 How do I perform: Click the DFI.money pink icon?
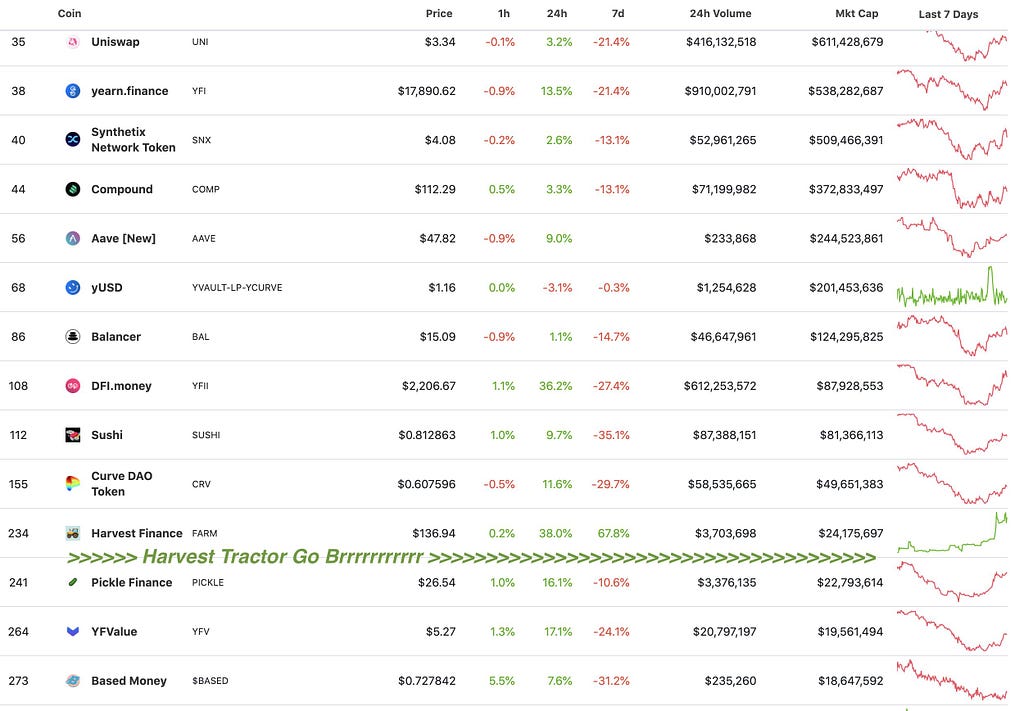pos(72,386)
